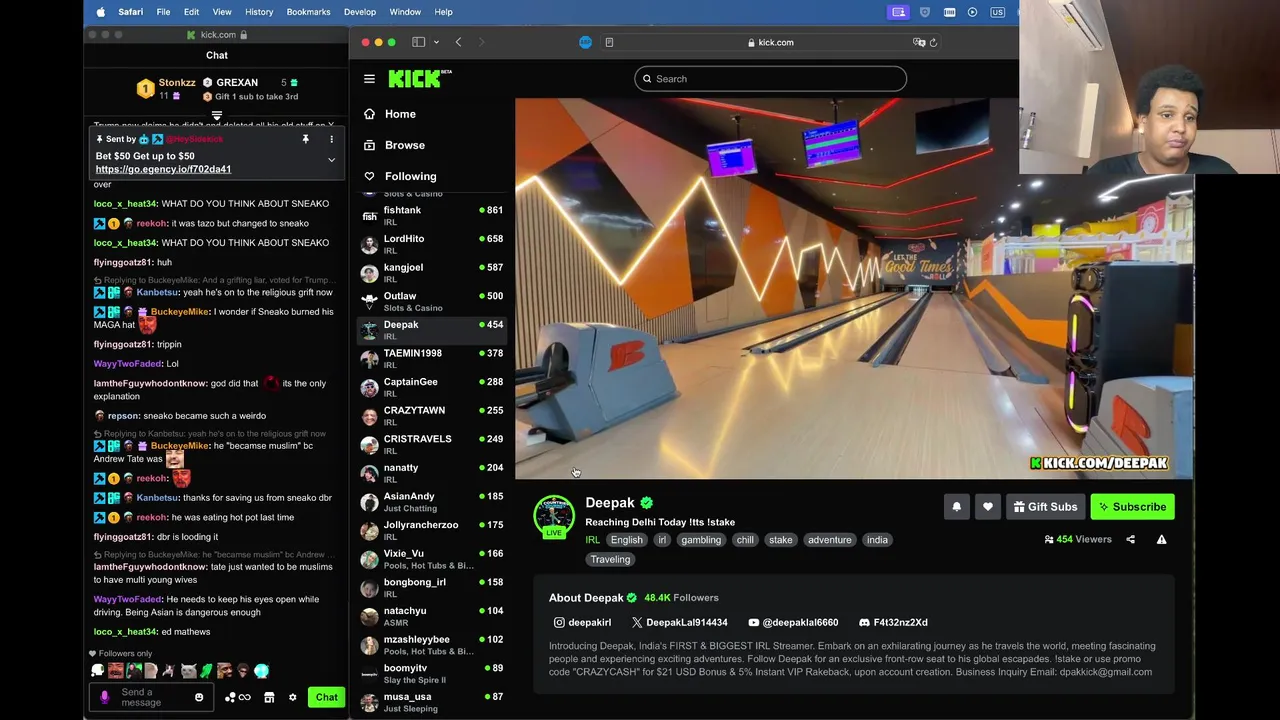Open natachyu channel in sidebar
Viewport: 1280px width, 720px height.
pyautogui.click(x=432, y=616)
